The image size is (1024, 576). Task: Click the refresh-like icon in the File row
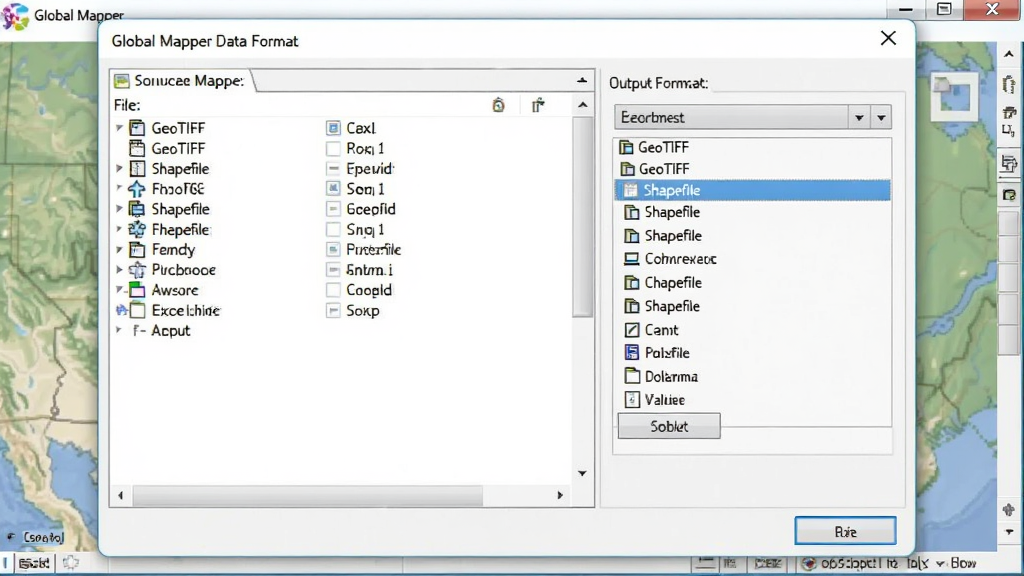[498, 105]
